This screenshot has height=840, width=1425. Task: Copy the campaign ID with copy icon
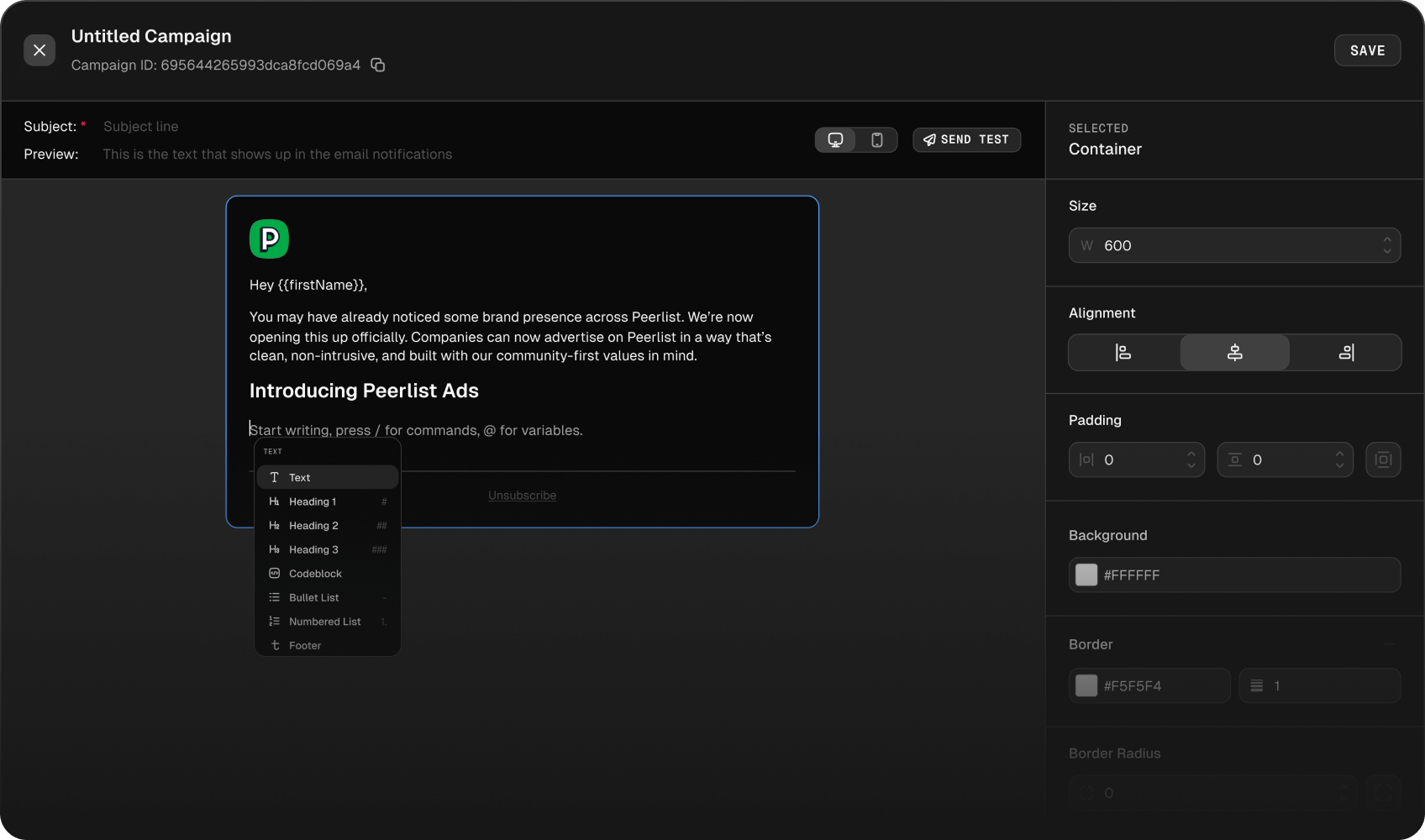[378, 66]
